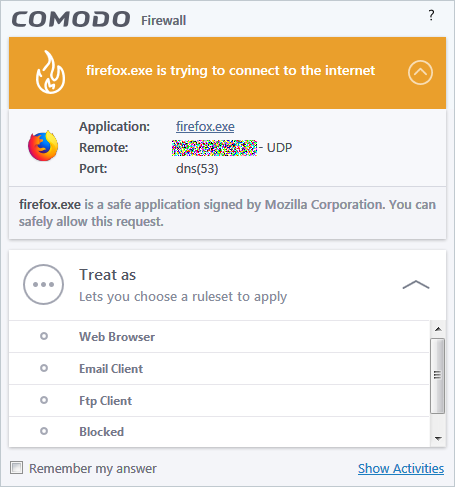The width and height of the screenshot is (455, 487).
Task: Select the Ftp Client ruleset radio button
Action: tap(44, 400)
